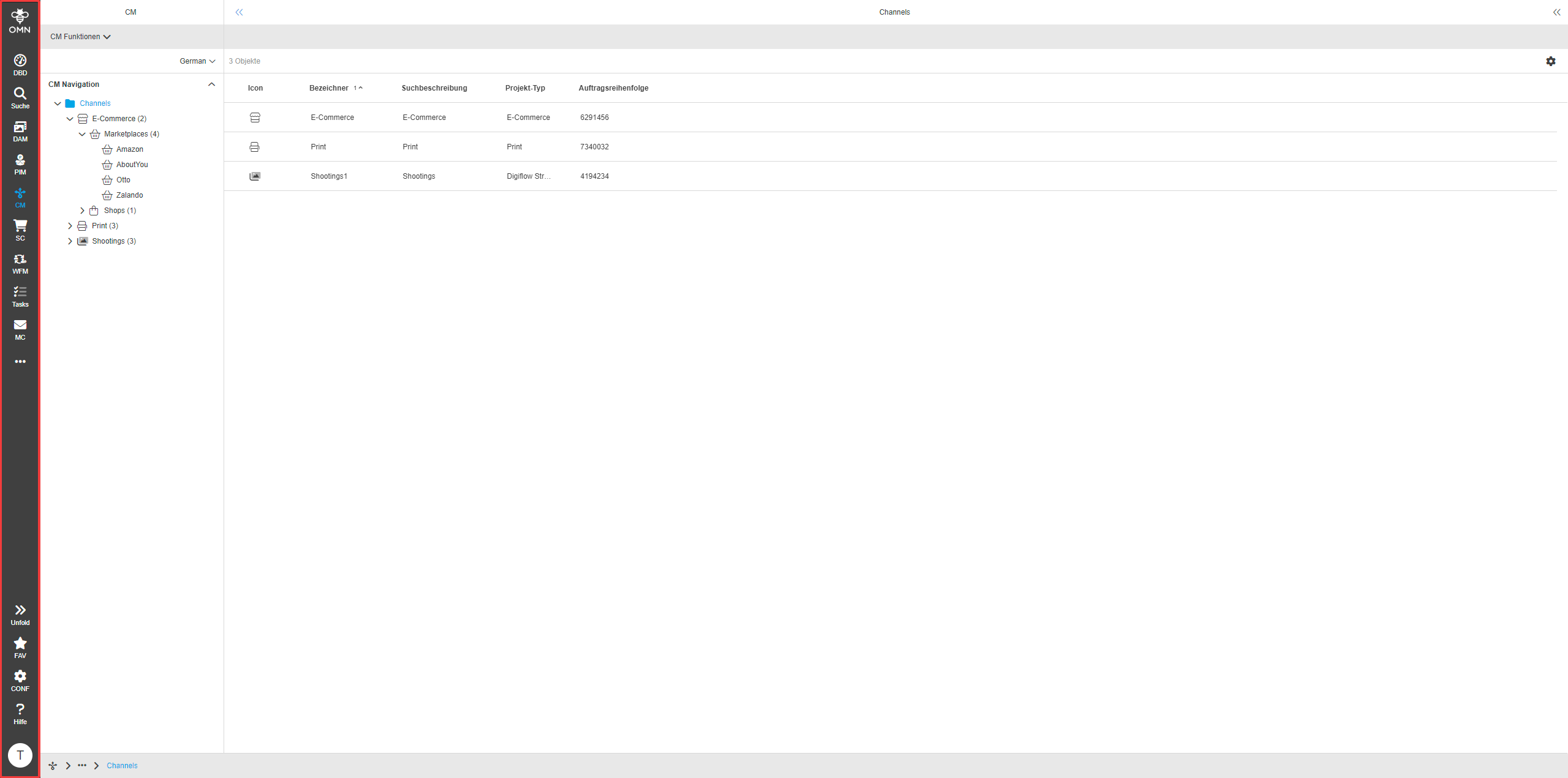Open the German language dropdown
Screen dimensions: 1568x778
(197, 61)
